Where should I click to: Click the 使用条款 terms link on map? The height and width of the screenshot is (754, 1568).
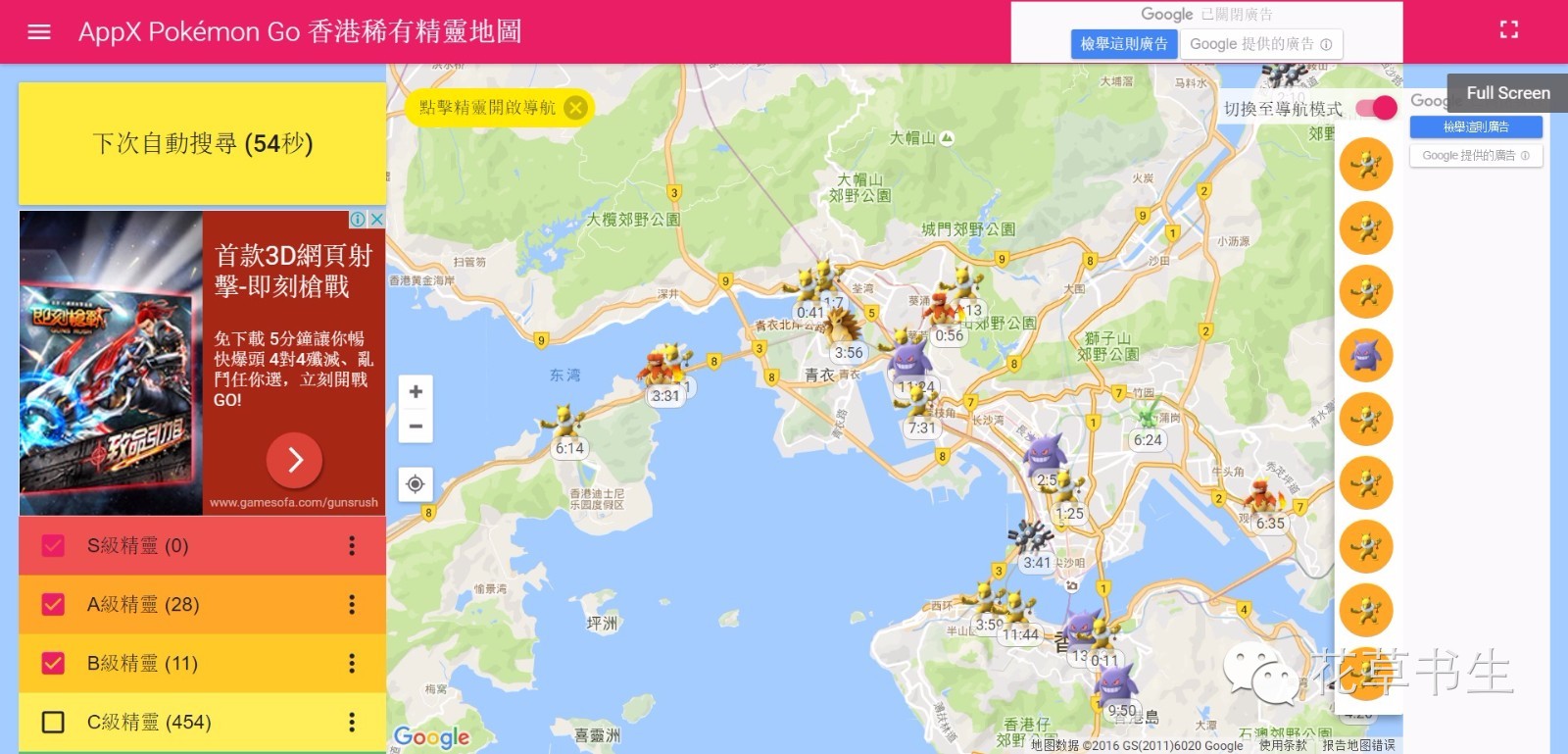(1283, 745)
